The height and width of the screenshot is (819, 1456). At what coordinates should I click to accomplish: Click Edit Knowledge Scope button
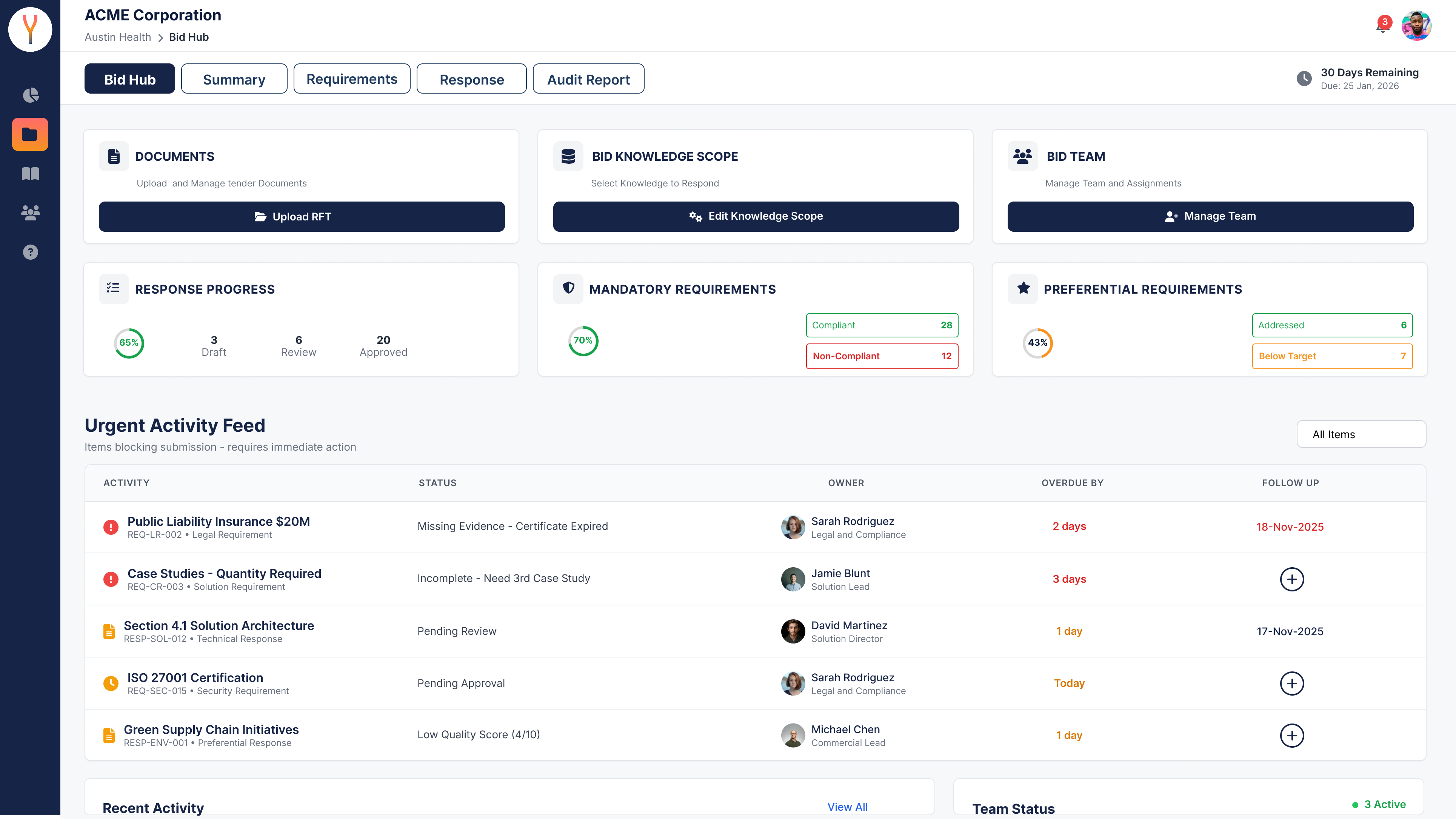click(x=756, y=217)
